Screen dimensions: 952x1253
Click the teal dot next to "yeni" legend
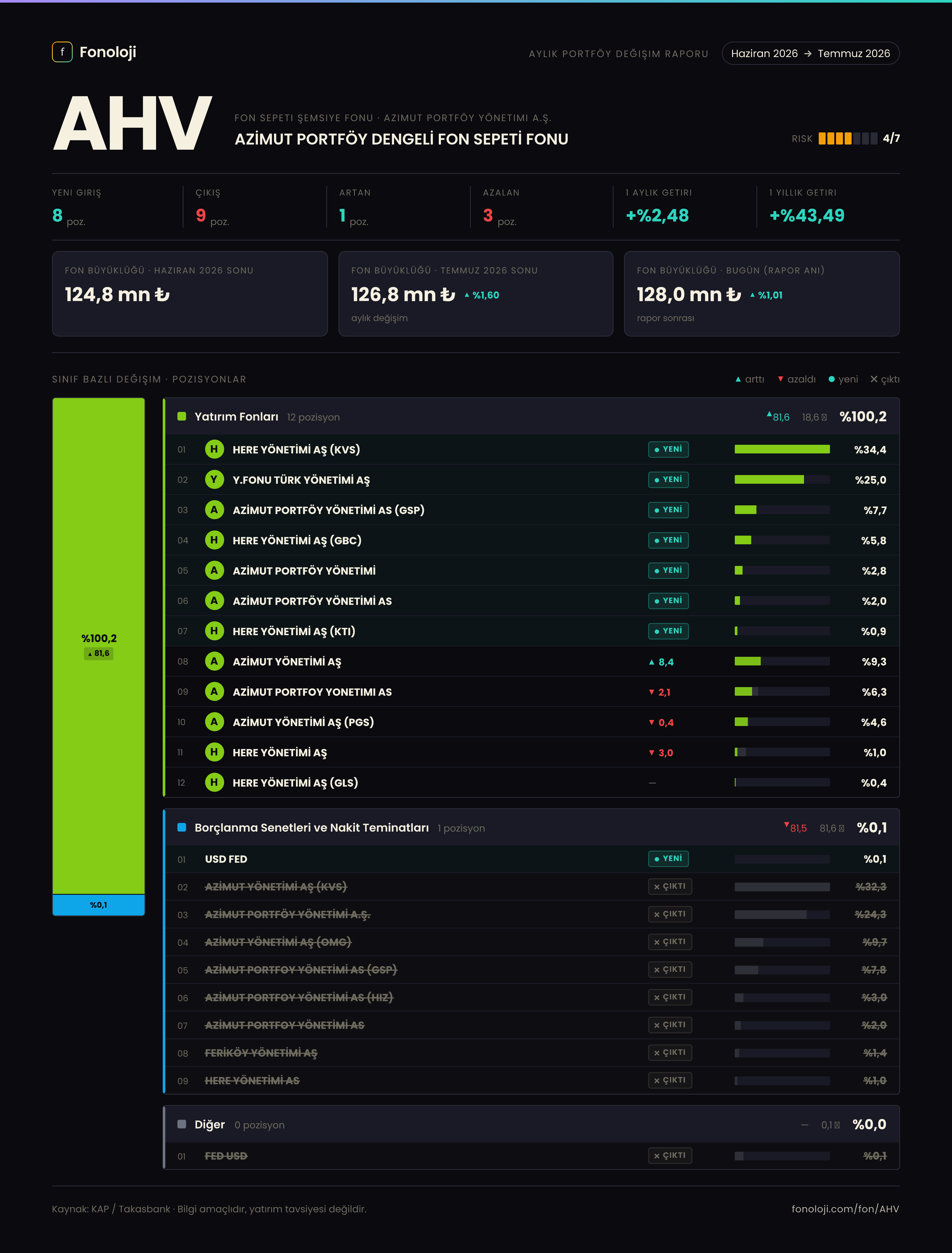pyautogui.click(x=831, y=379)
